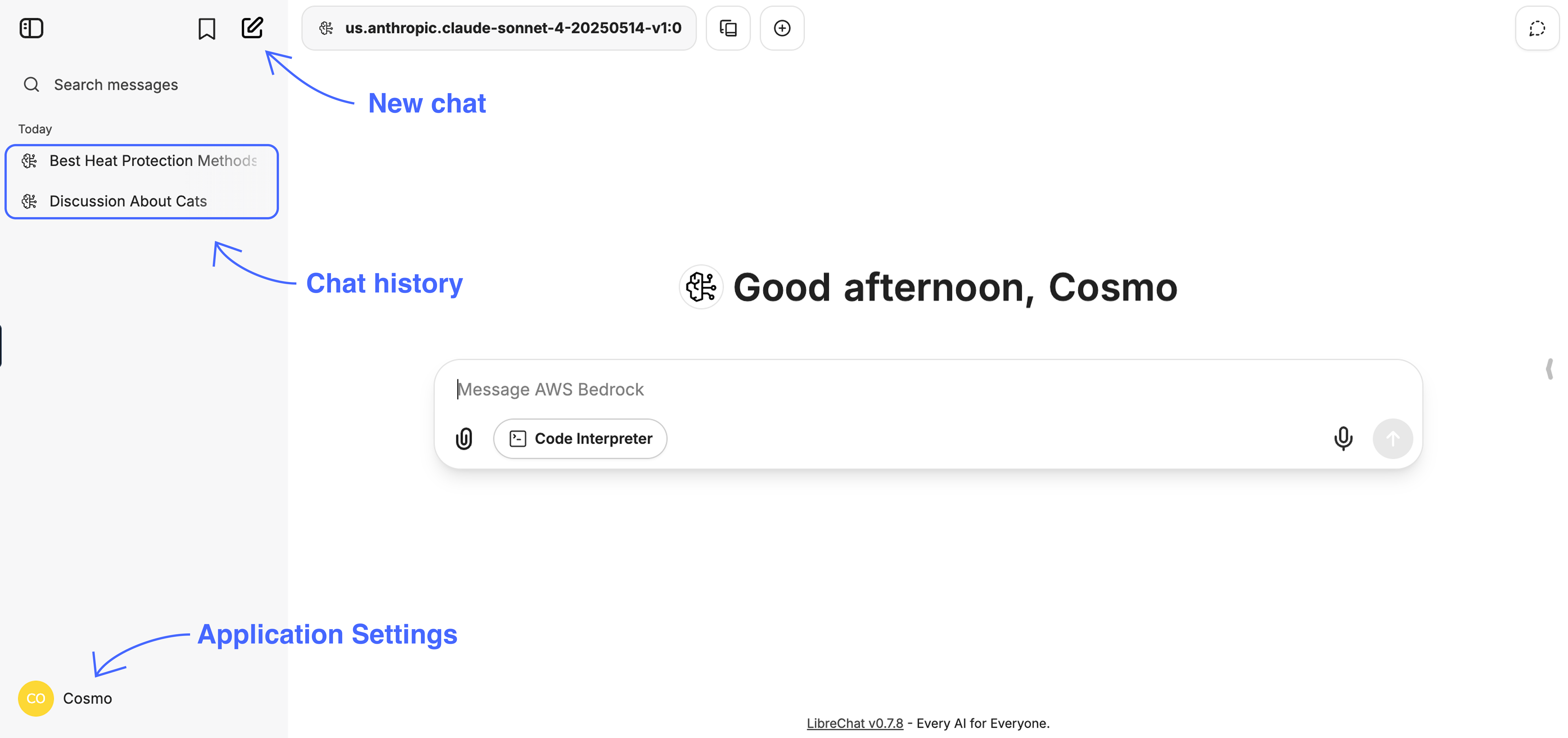Open the claude-sonnet-4 model selector dropdown
This screenshot has height=738, width=1568.
[499, 28]
